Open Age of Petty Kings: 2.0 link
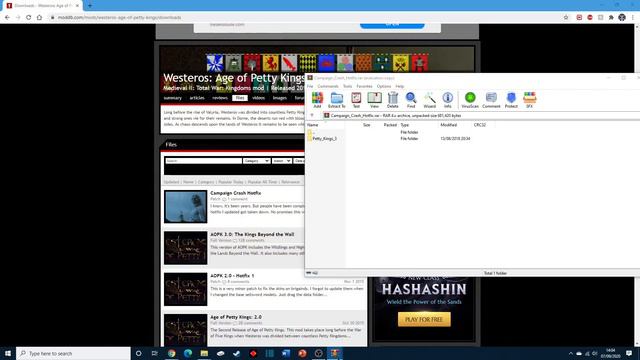Image resolution: width=640 pixels, height=360 pixels. click(x=236, y=317)
